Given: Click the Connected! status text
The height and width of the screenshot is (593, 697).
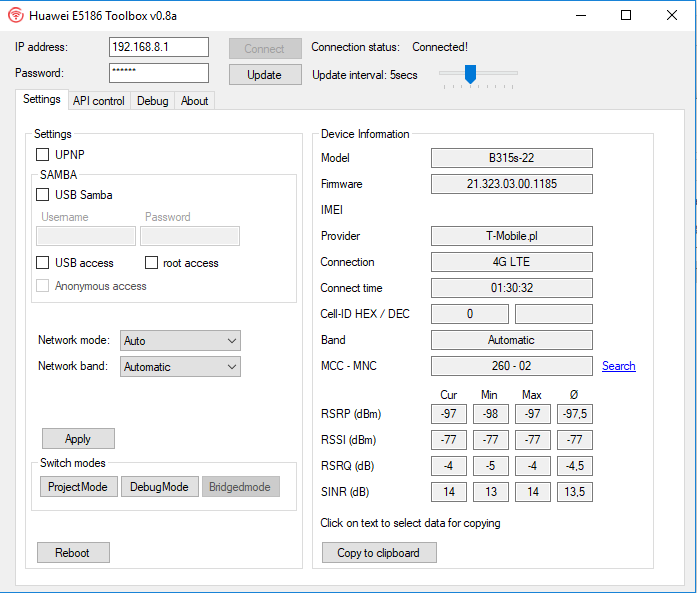Looking at the screenshot, I should 440,47.
